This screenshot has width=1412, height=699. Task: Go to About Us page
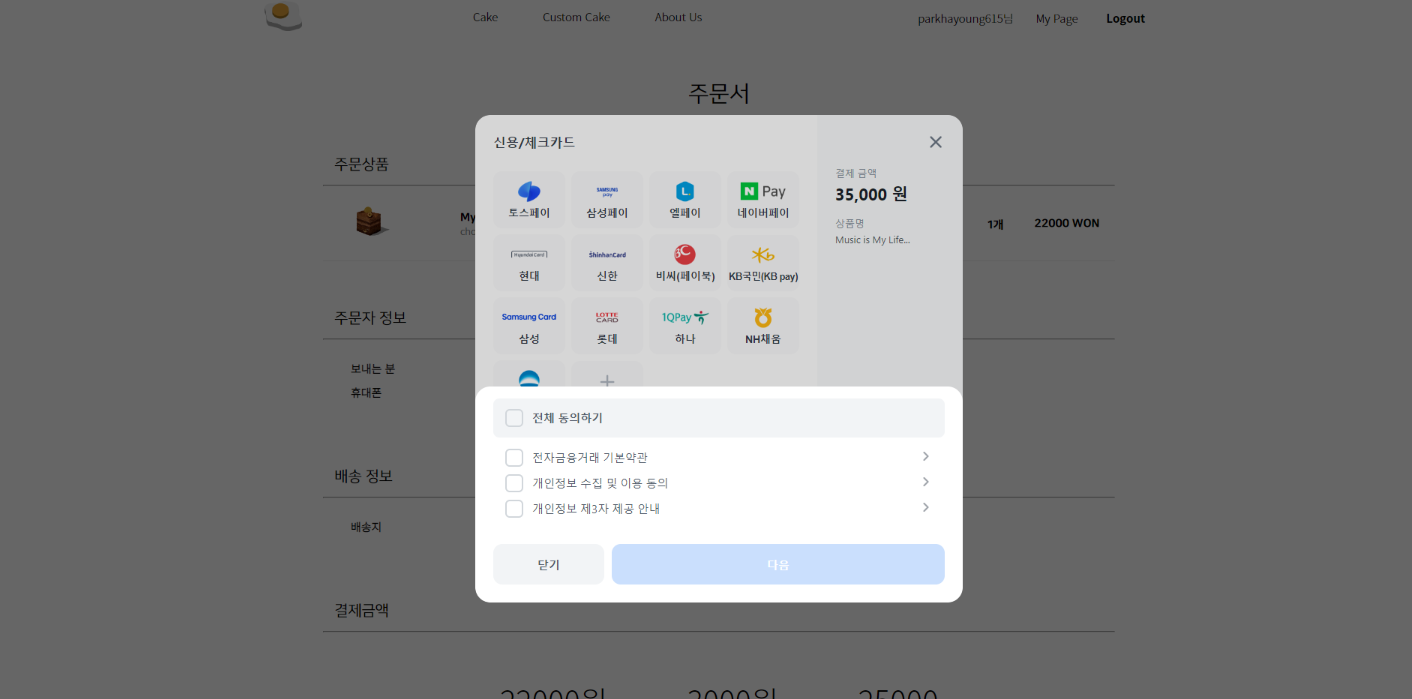point(678,17)
